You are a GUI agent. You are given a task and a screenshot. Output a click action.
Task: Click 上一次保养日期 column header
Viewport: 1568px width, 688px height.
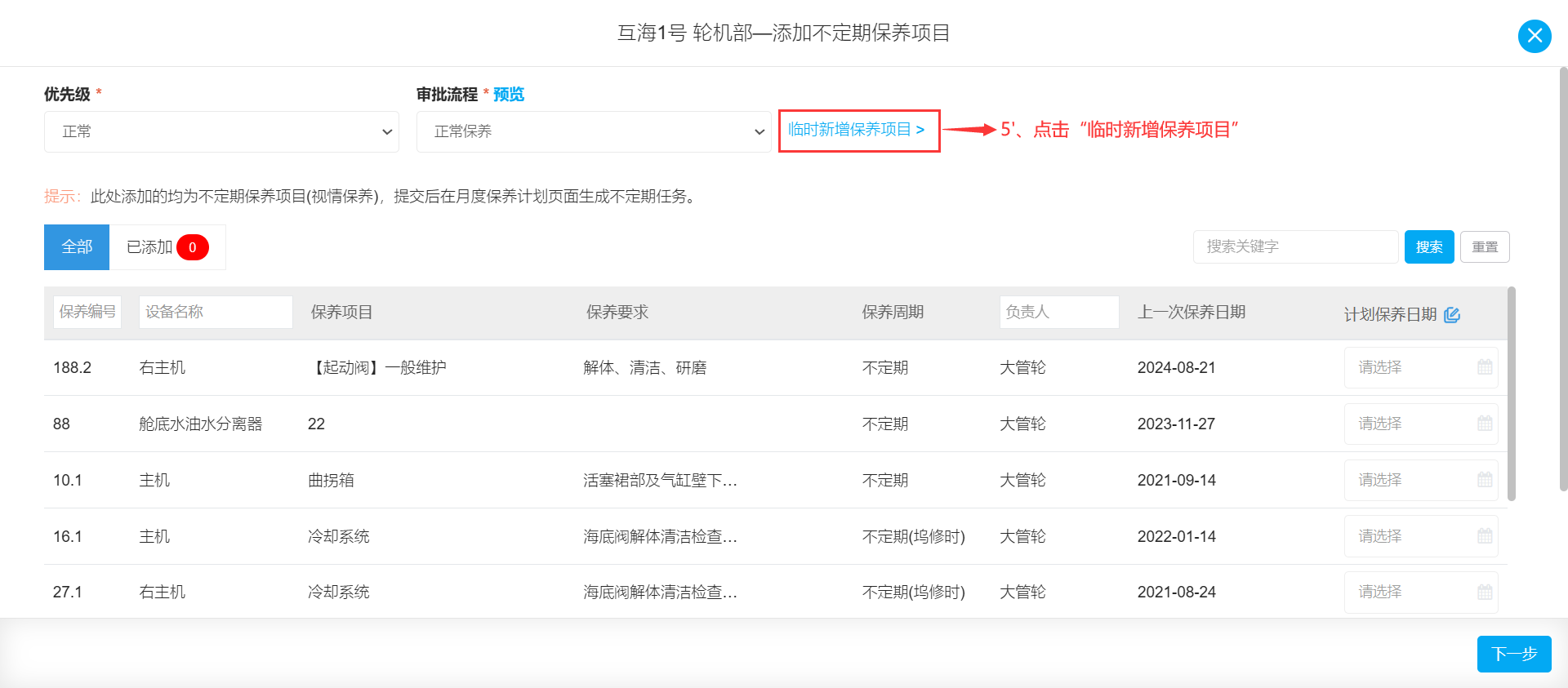[1192, 313]
